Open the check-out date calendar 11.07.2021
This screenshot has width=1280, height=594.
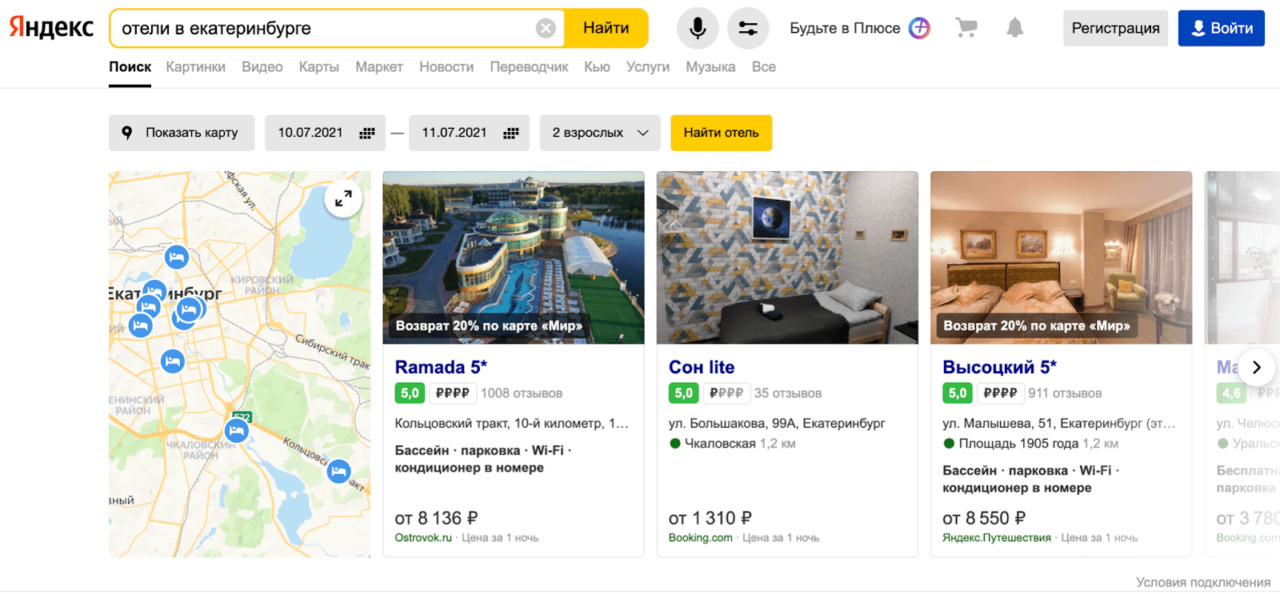tap(469, 133)
